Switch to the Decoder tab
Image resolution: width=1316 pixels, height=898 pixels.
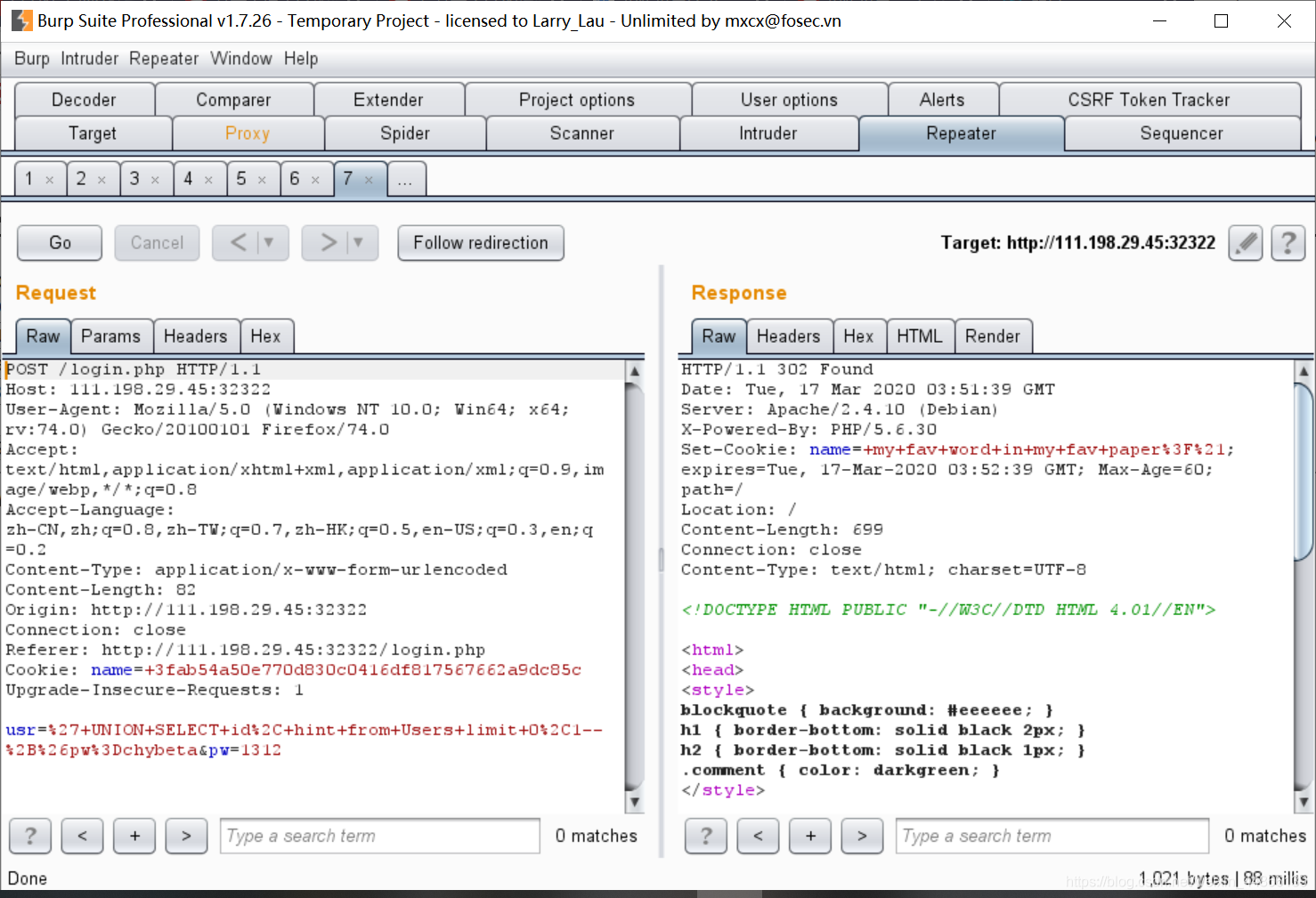pyautogui.click(x=84, y=100)
